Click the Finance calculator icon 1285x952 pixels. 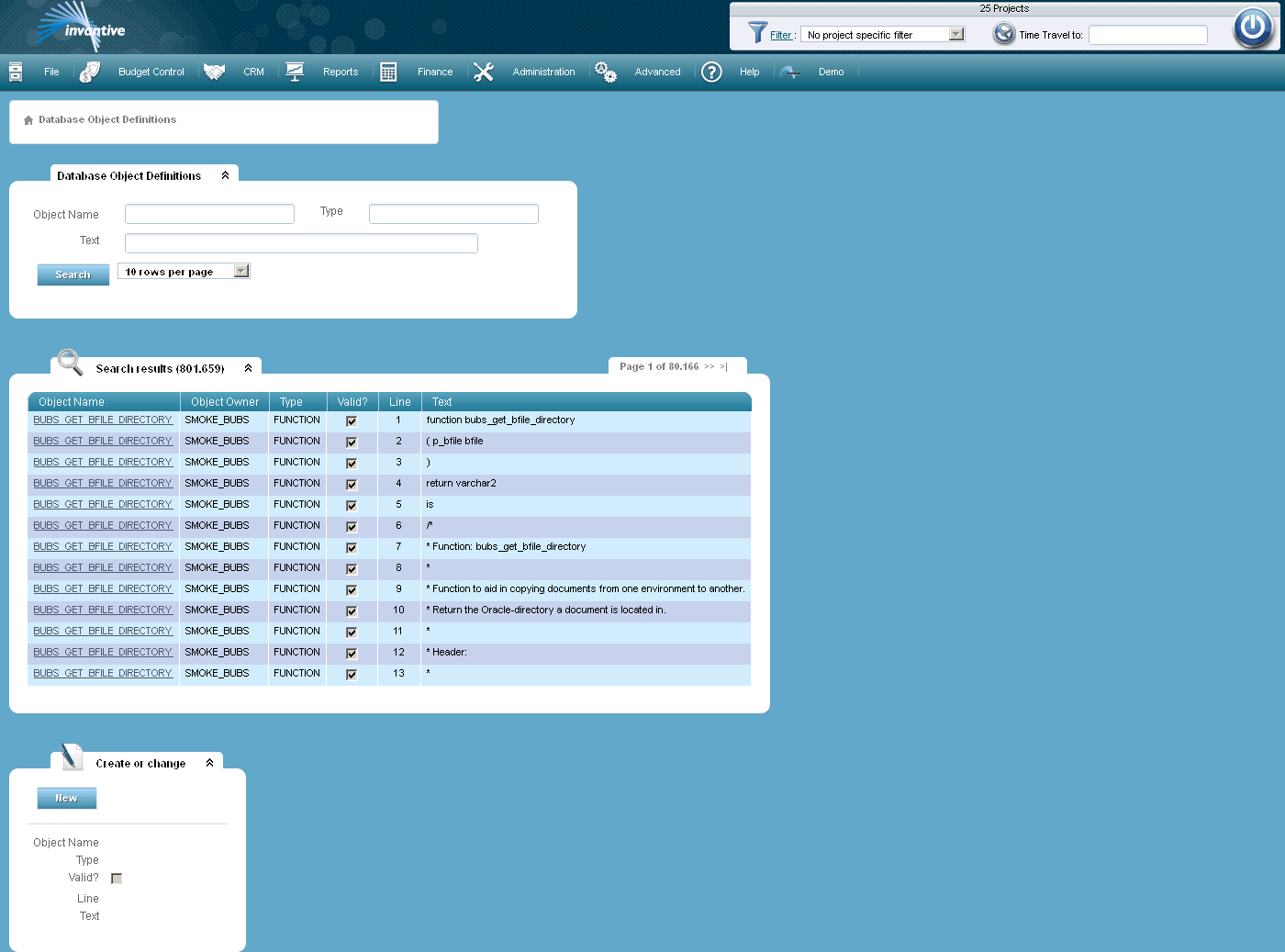[387, 71]
